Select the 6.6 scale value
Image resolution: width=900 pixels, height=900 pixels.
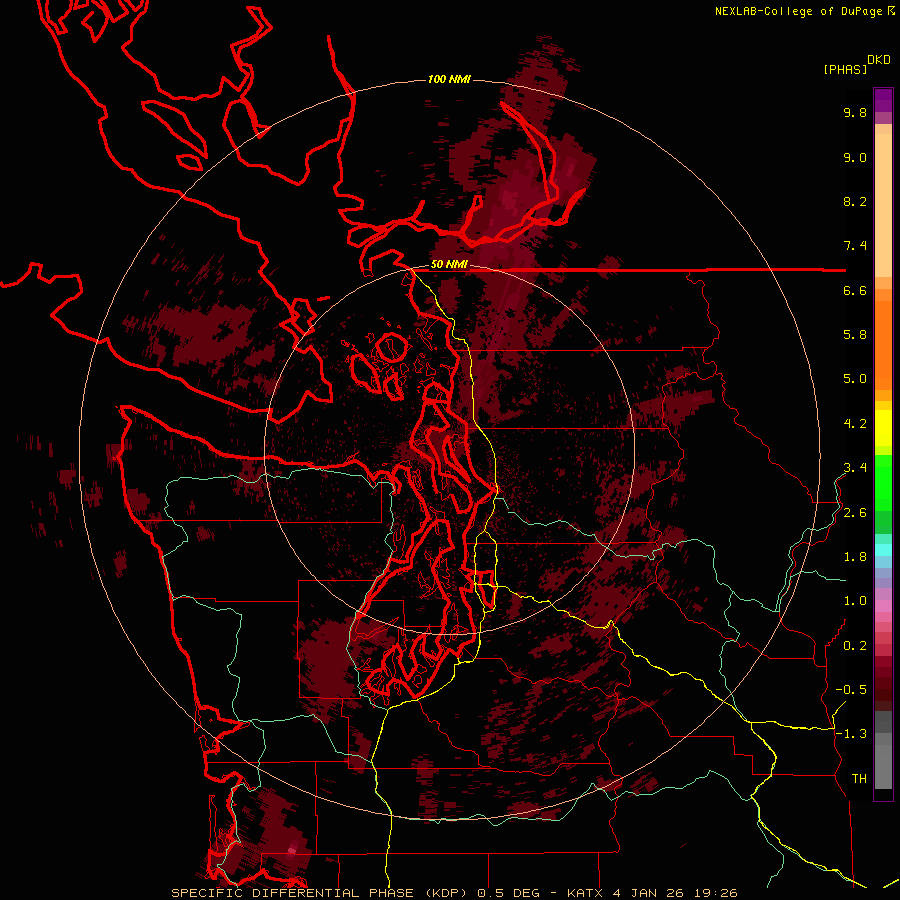855,291
